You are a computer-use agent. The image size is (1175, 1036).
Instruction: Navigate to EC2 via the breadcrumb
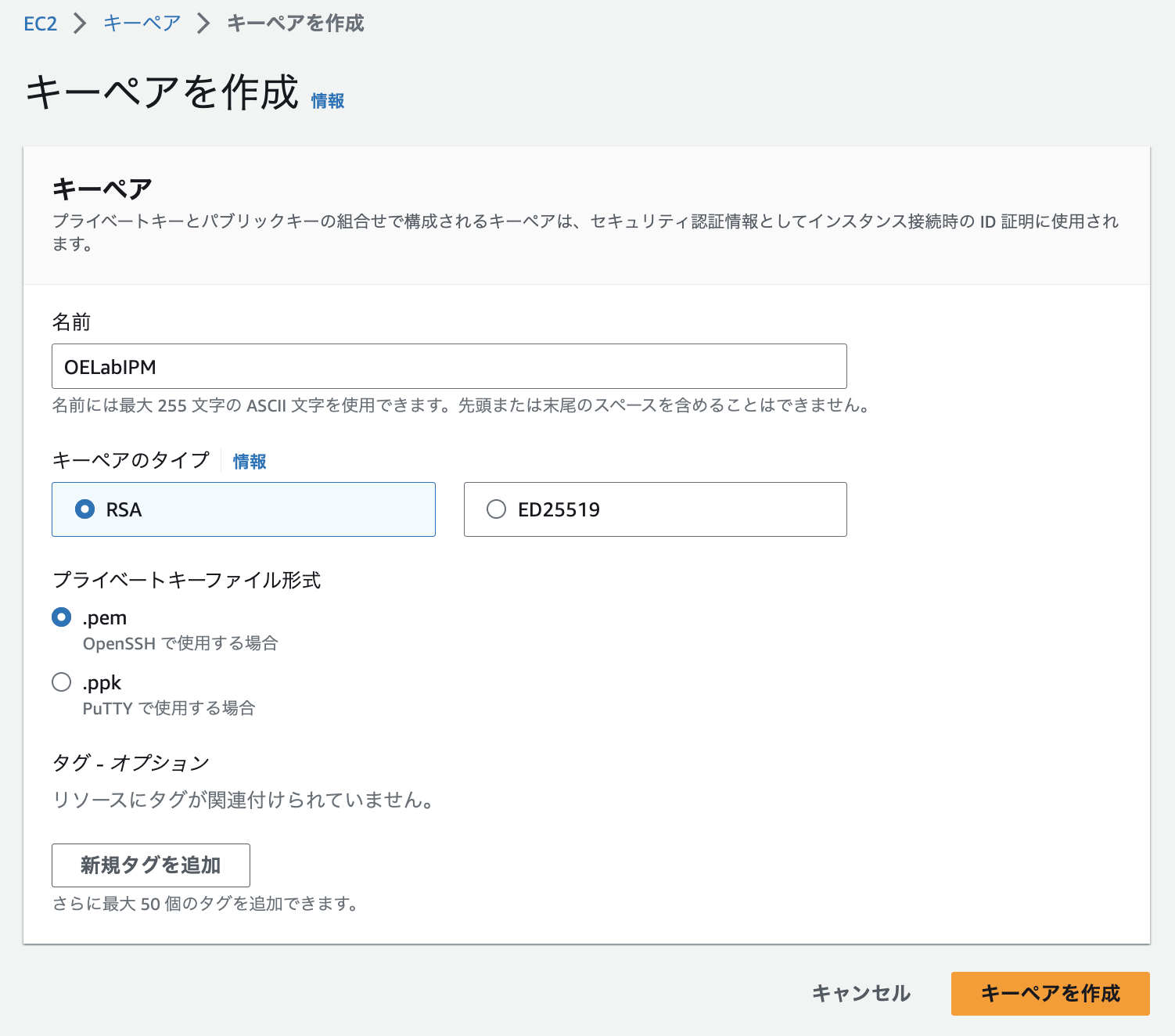(x=40, y=23)
